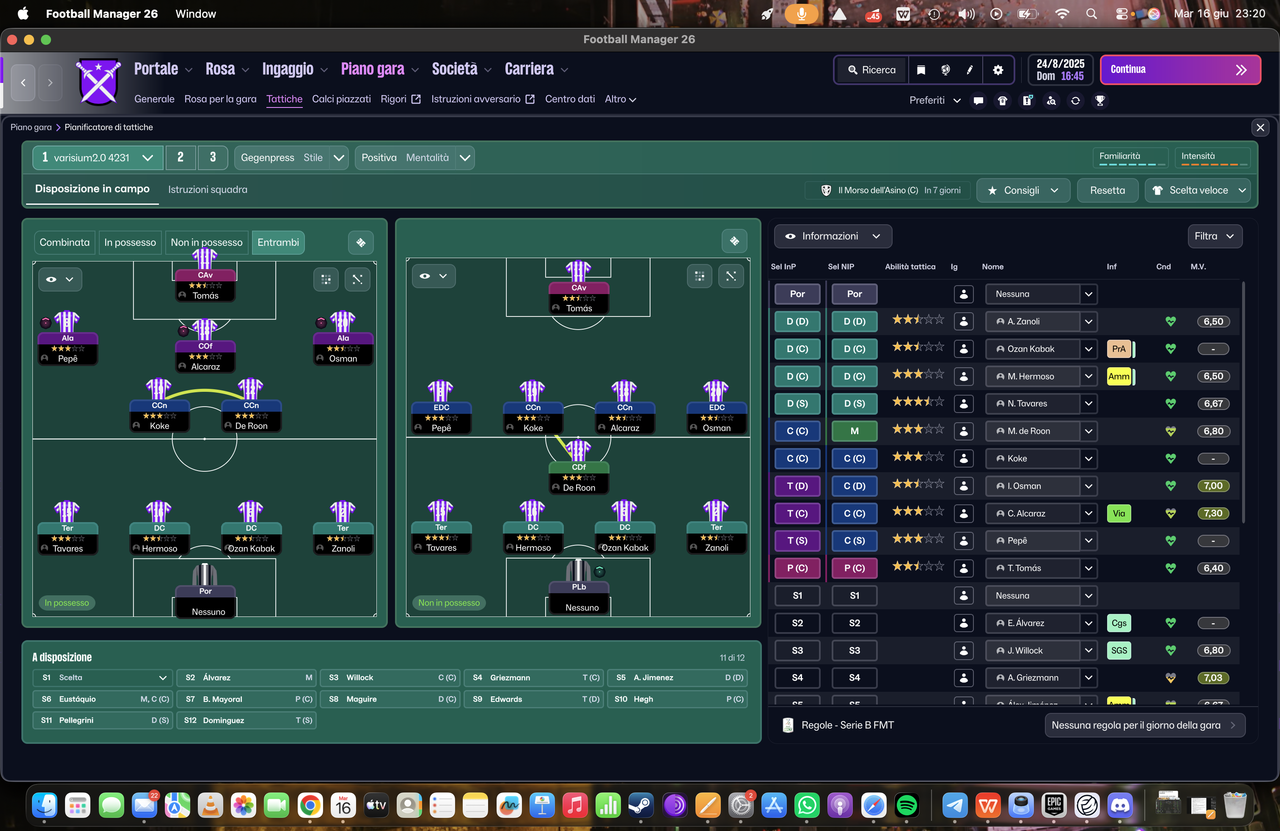Click the club crest with crossed swords
Image resolution: width=1280 pixels, height=831 pixels.
coord(99,82)
